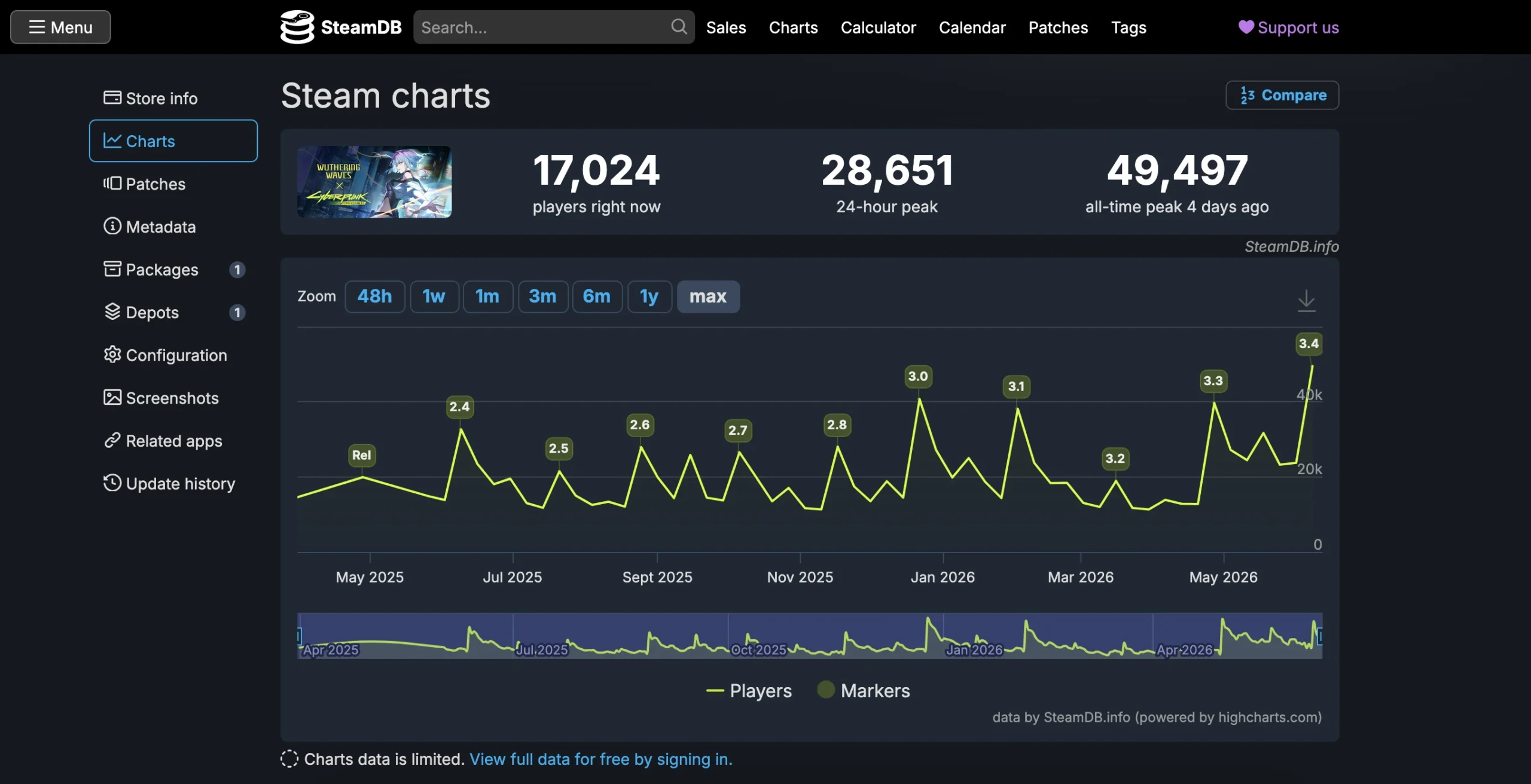This screenshot has height=784, width=1531.
Task: Toggle the Players legend series
Action: pos(749,691)
